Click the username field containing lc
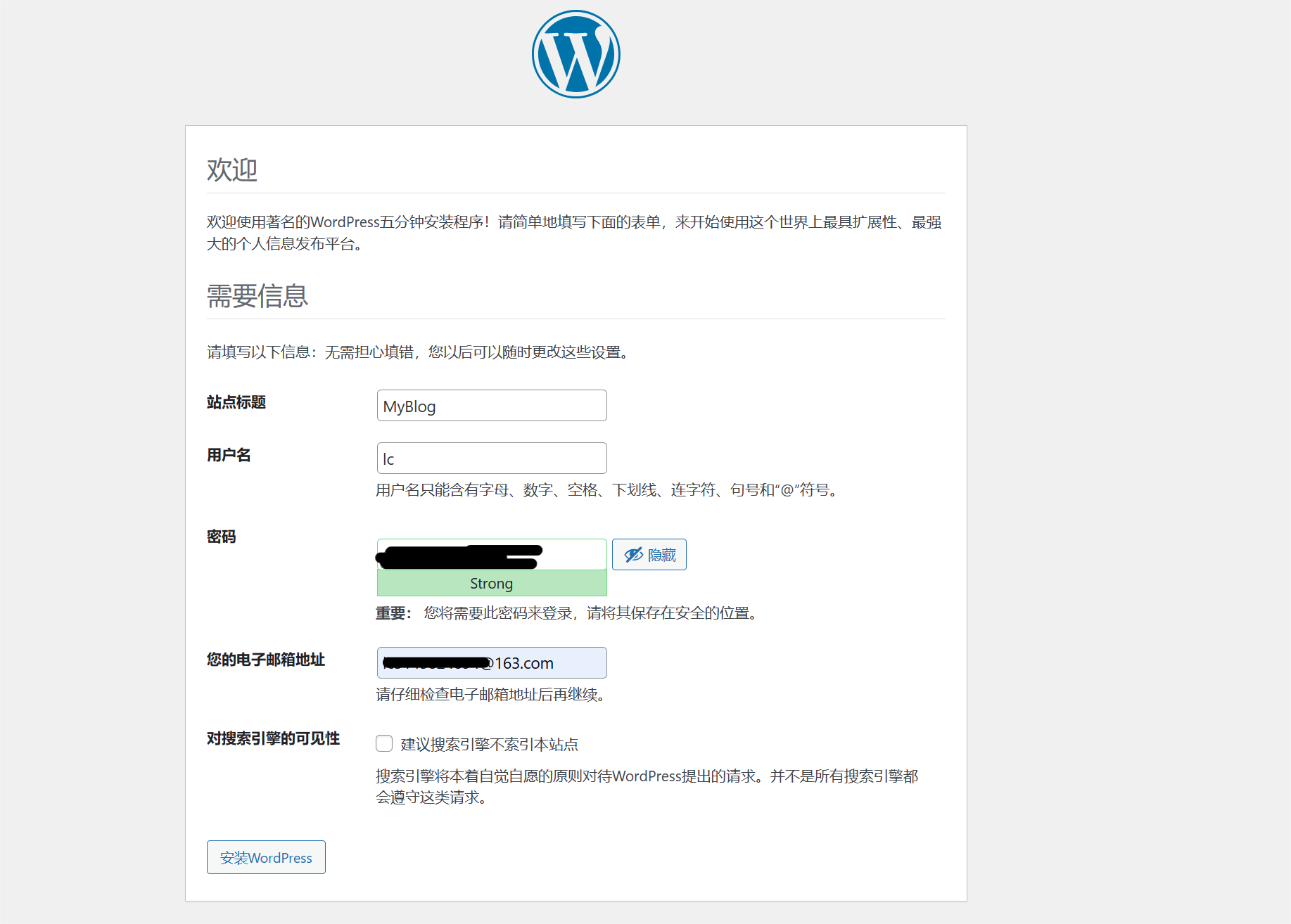Screen dimensions: 1291x924 pyautogui.click(x=492, y=458)
